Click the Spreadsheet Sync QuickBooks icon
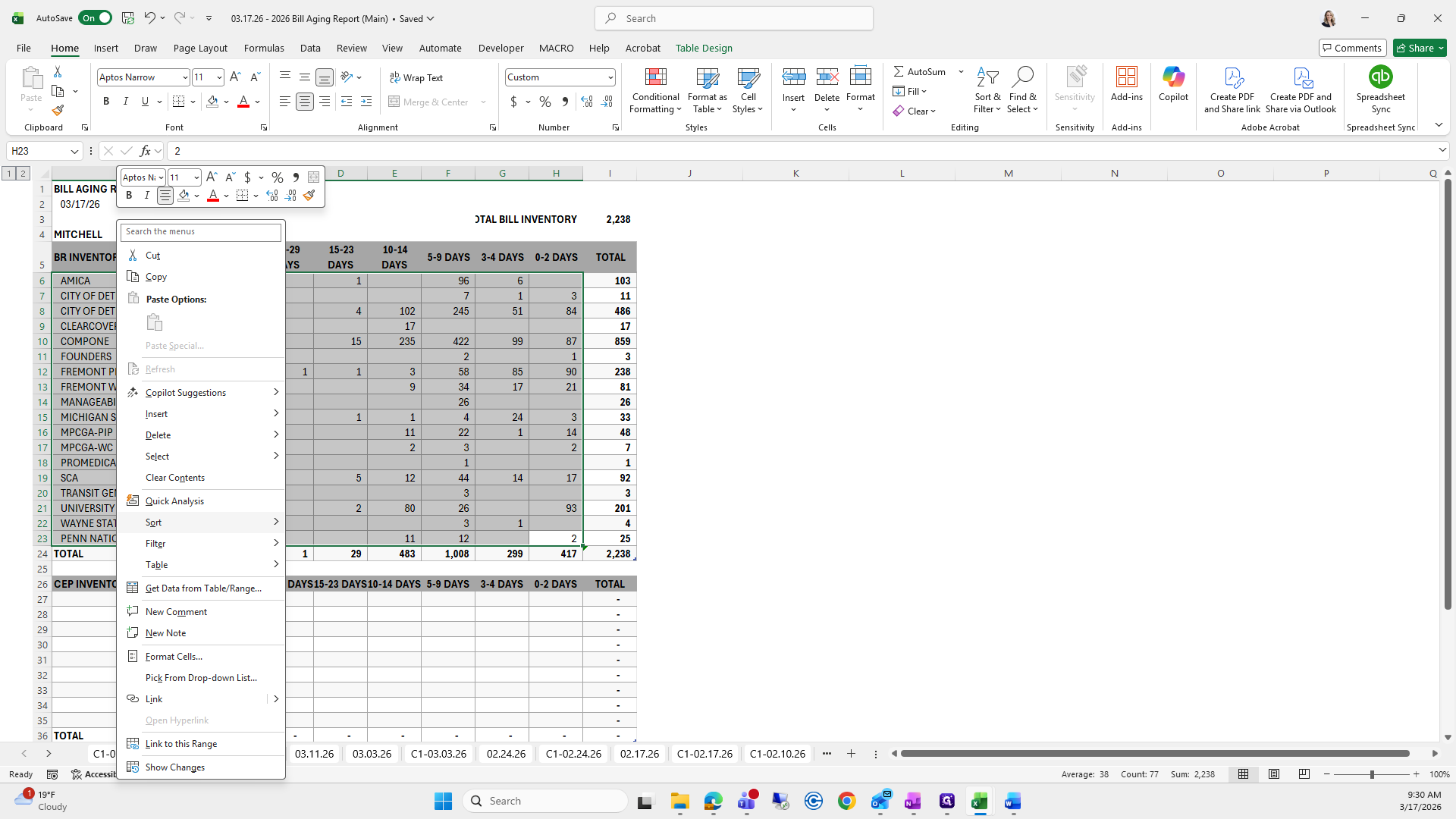 coord(1380,77)
